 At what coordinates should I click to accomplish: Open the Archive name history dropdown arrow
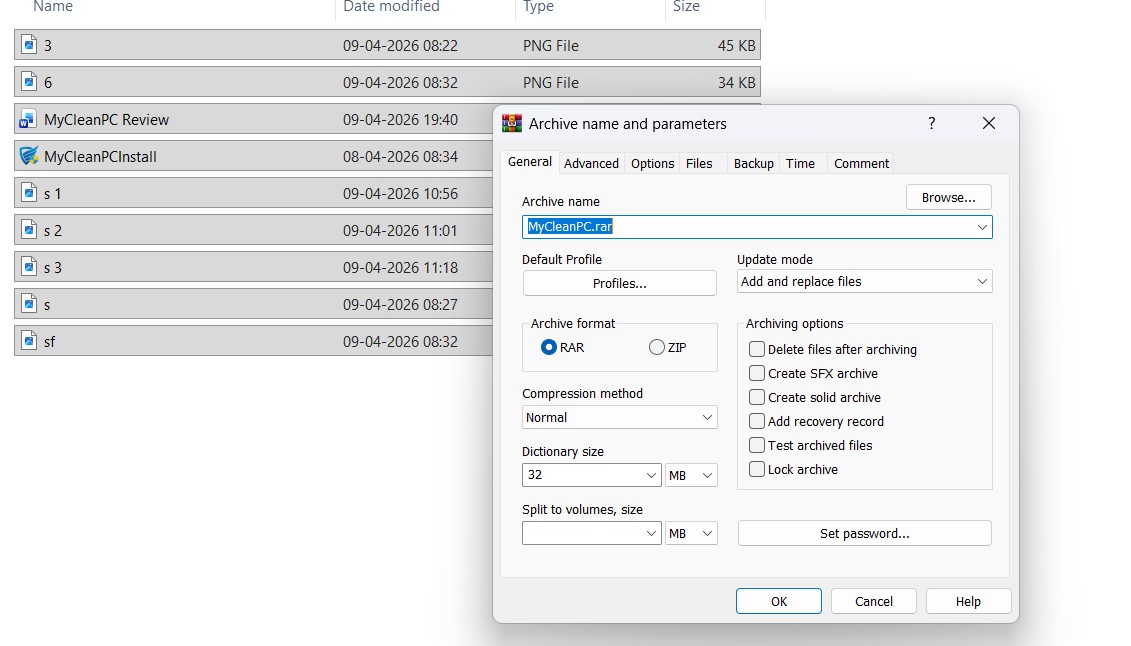pos(982,227)
